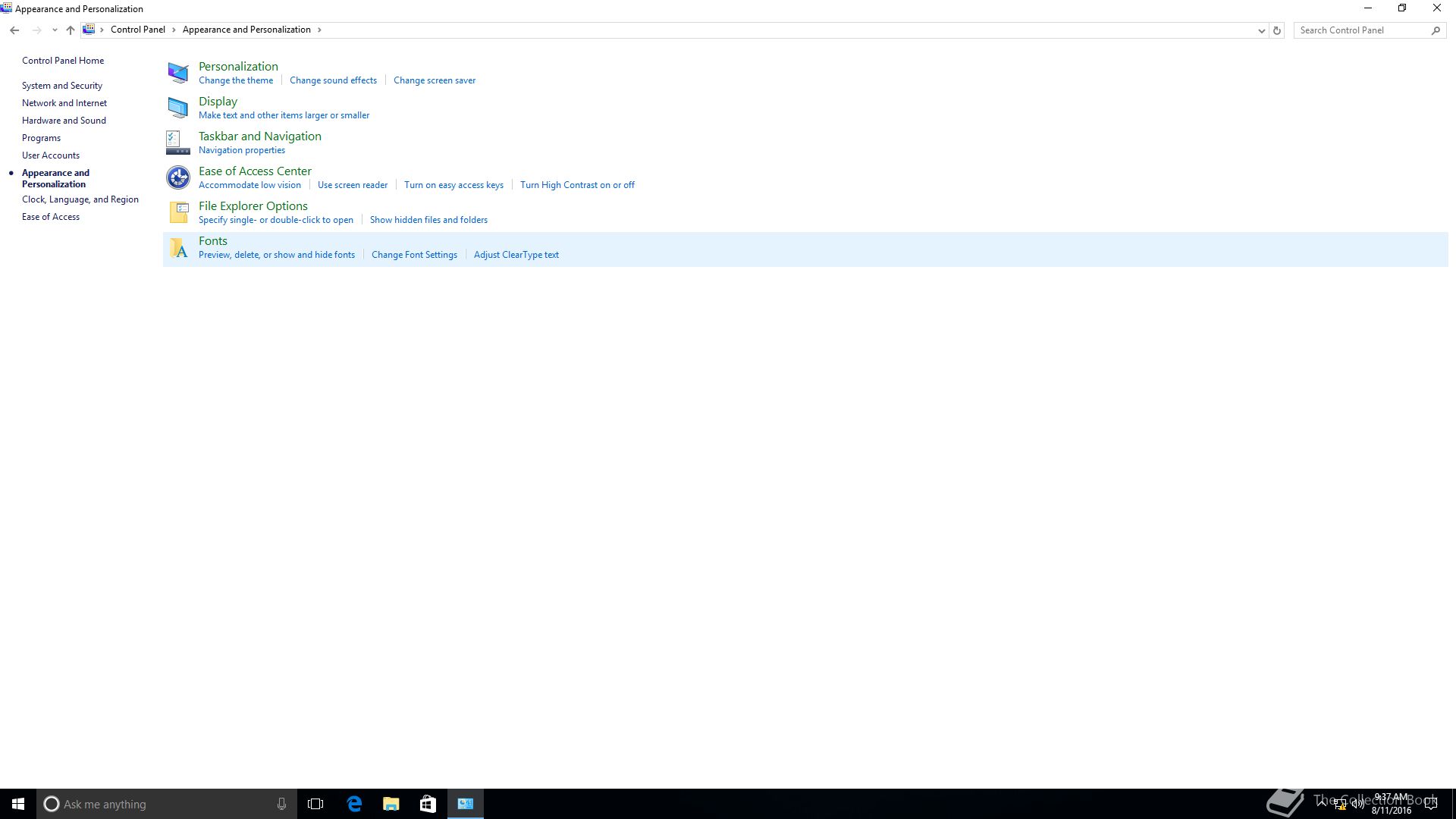The width and height of the screenshot is (1456, 819).
Task: Click the Ease of Access Center icon
Action: [x=178, y=177]
